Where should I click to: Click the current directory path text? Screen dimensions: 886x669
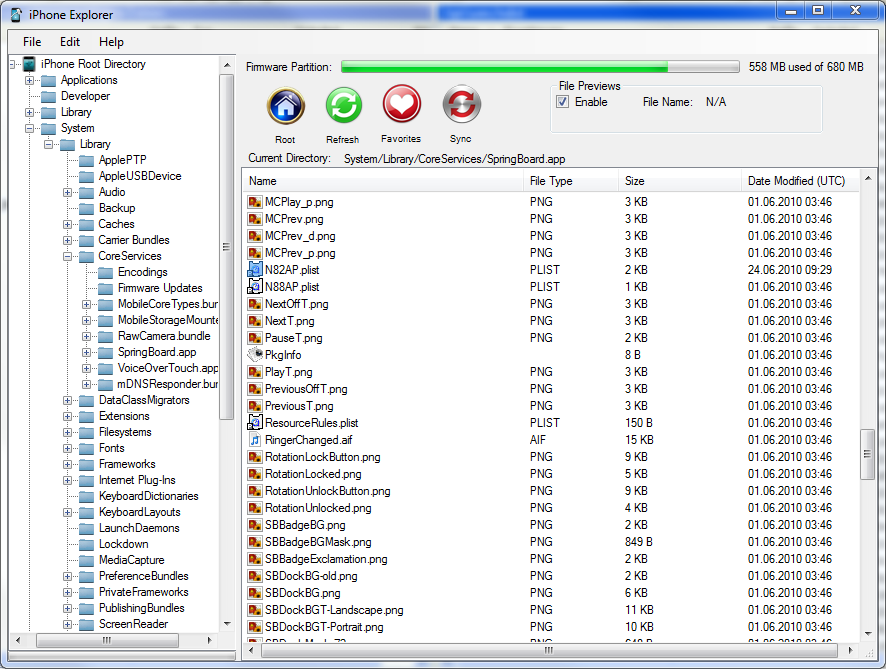click(455, 159)
